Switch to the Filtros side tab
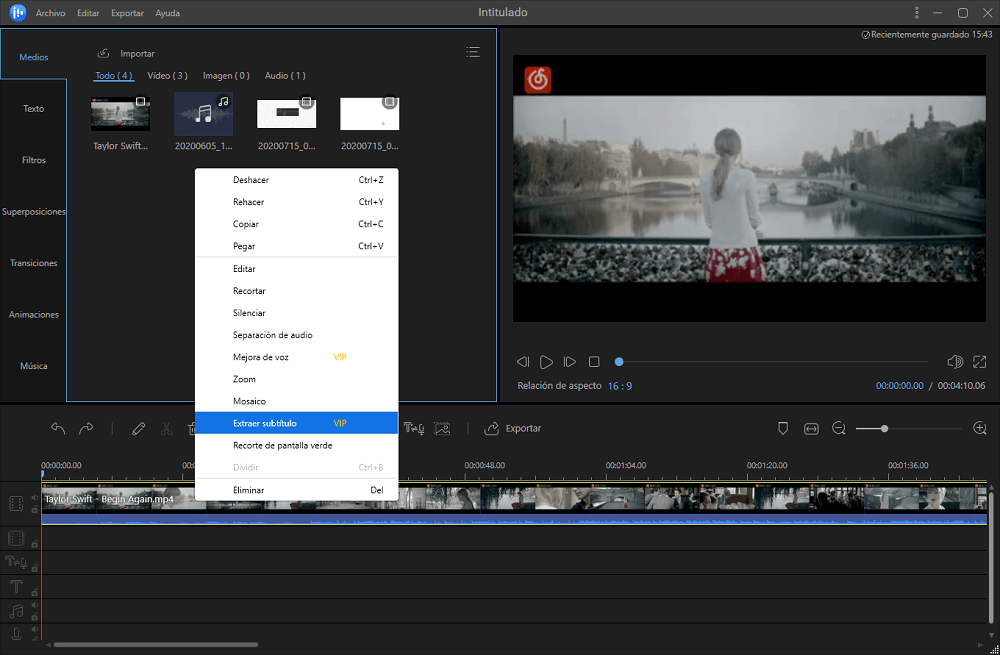Screen dimensions: 1000x655 click(x=33, y=160)
